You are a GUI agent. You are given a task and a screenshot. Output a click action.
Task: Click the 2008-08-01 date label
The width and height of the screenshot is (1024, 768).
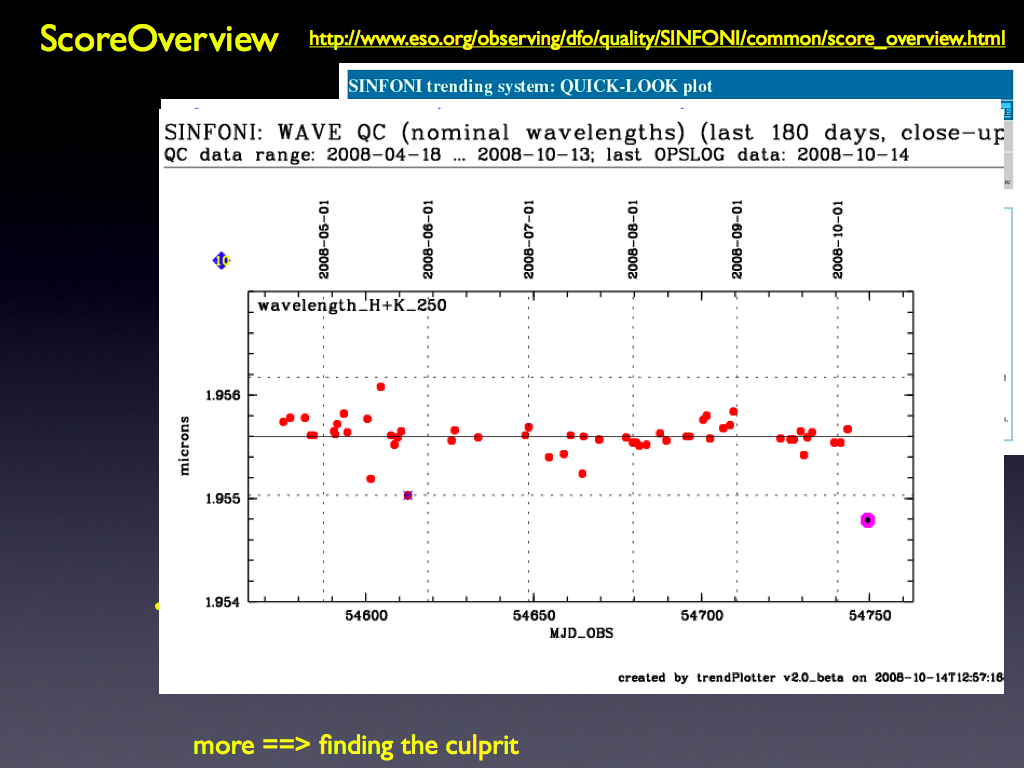[633, 239]
